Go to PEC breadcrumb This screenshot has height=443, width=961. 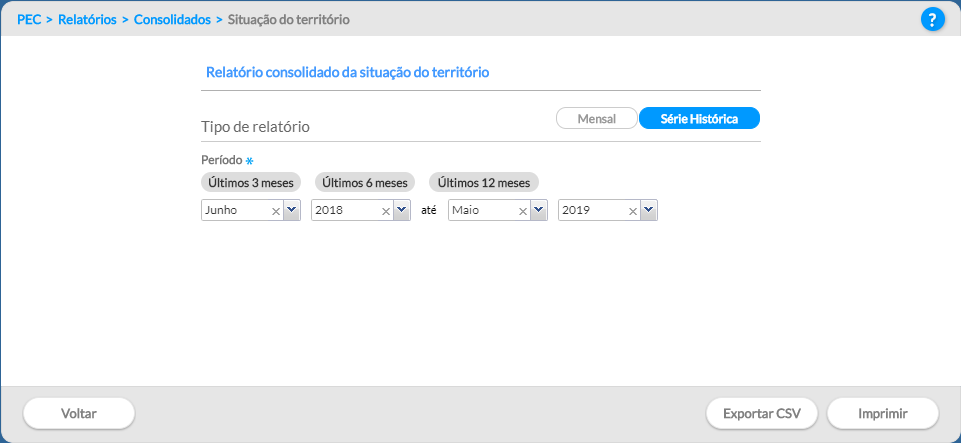tap(29, 20)
